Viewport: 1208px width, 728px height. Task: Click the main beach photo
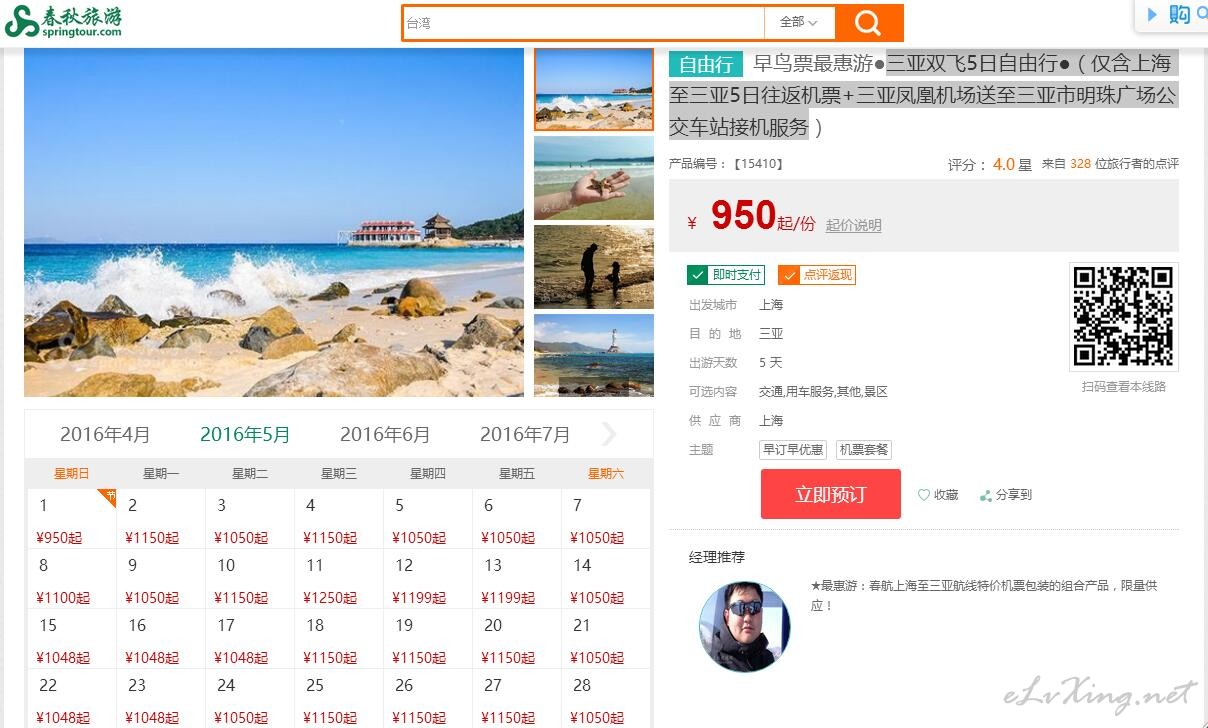tap(274, 222)
